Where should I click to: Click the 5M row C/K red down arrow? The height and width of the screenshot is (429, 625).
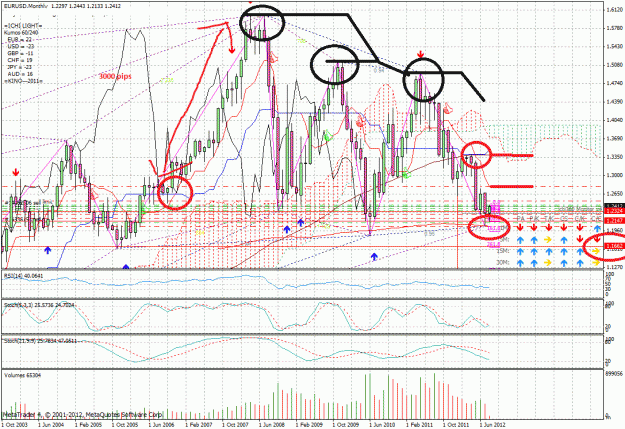point(580,238)
